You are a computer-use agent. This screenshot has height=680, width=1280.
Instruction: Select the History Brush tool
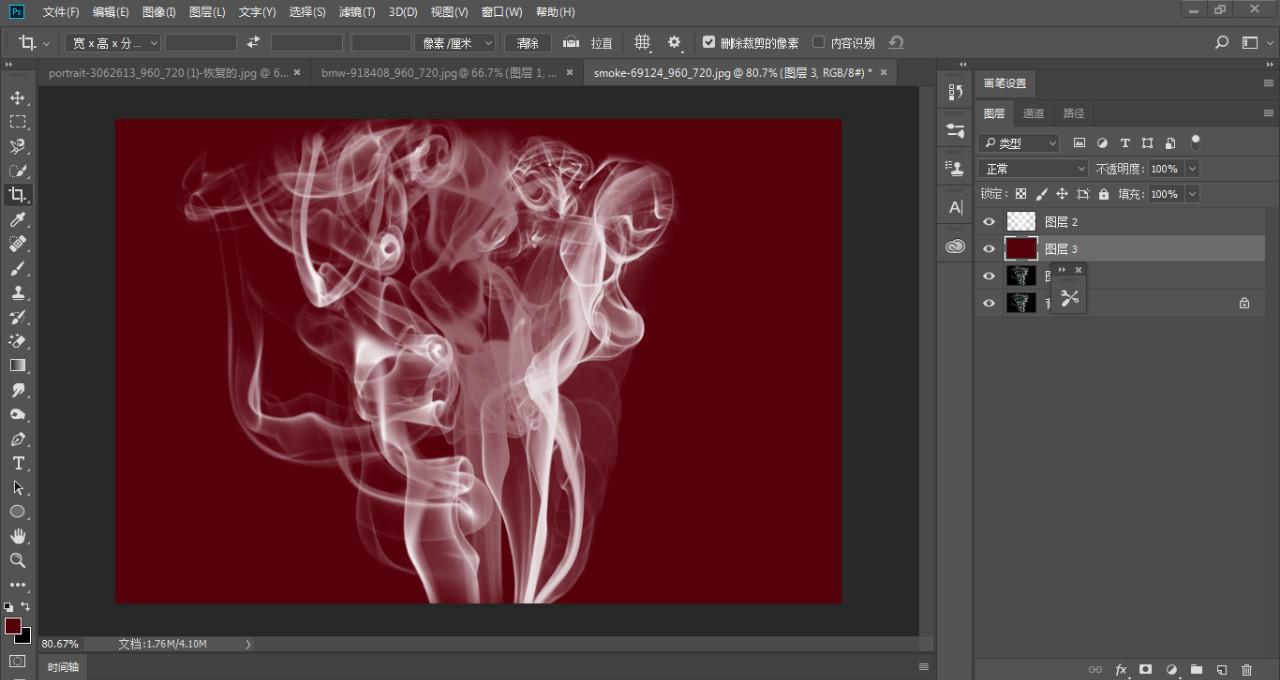(18, 317)
